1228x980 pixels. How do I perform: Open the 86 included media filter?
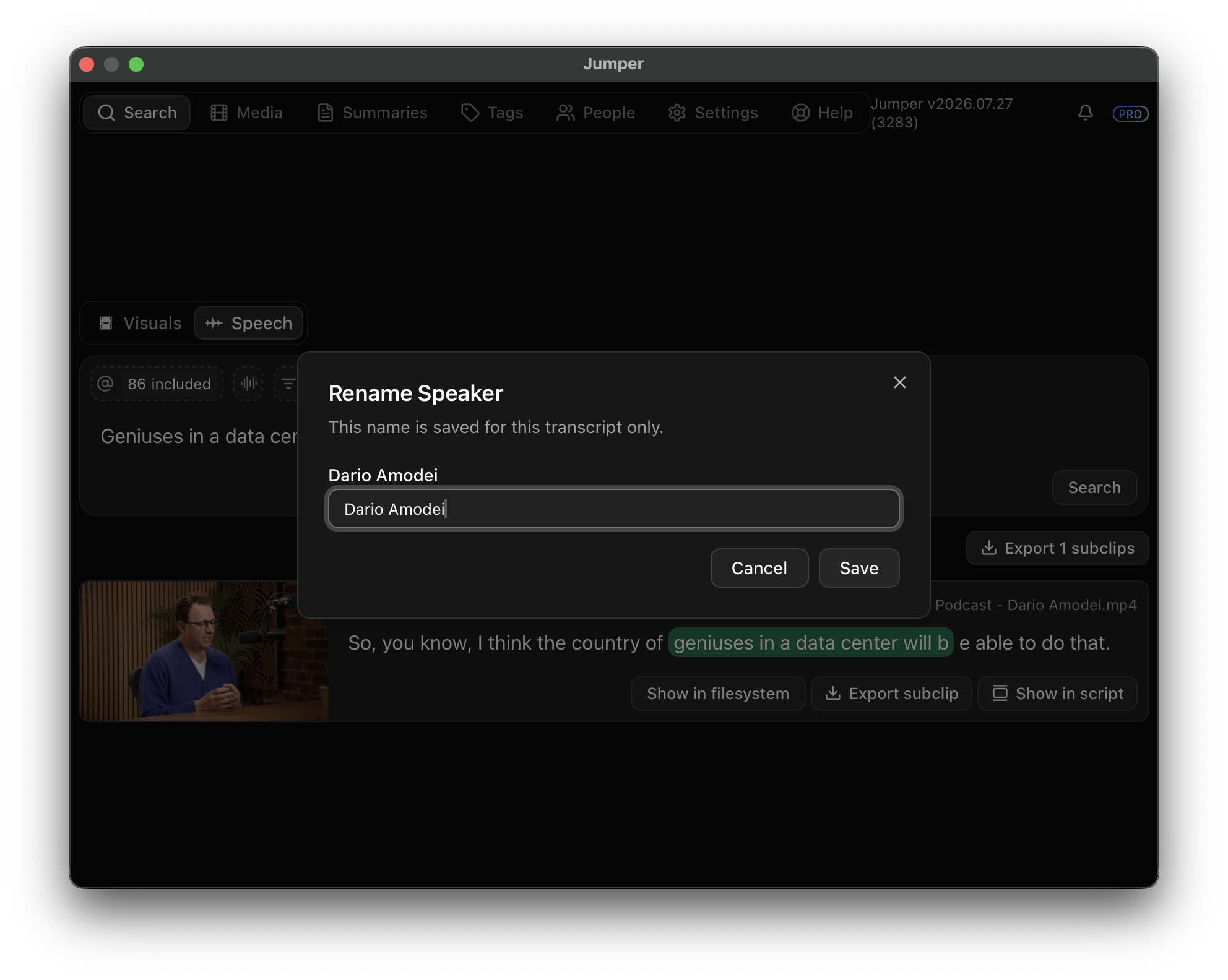157,384
